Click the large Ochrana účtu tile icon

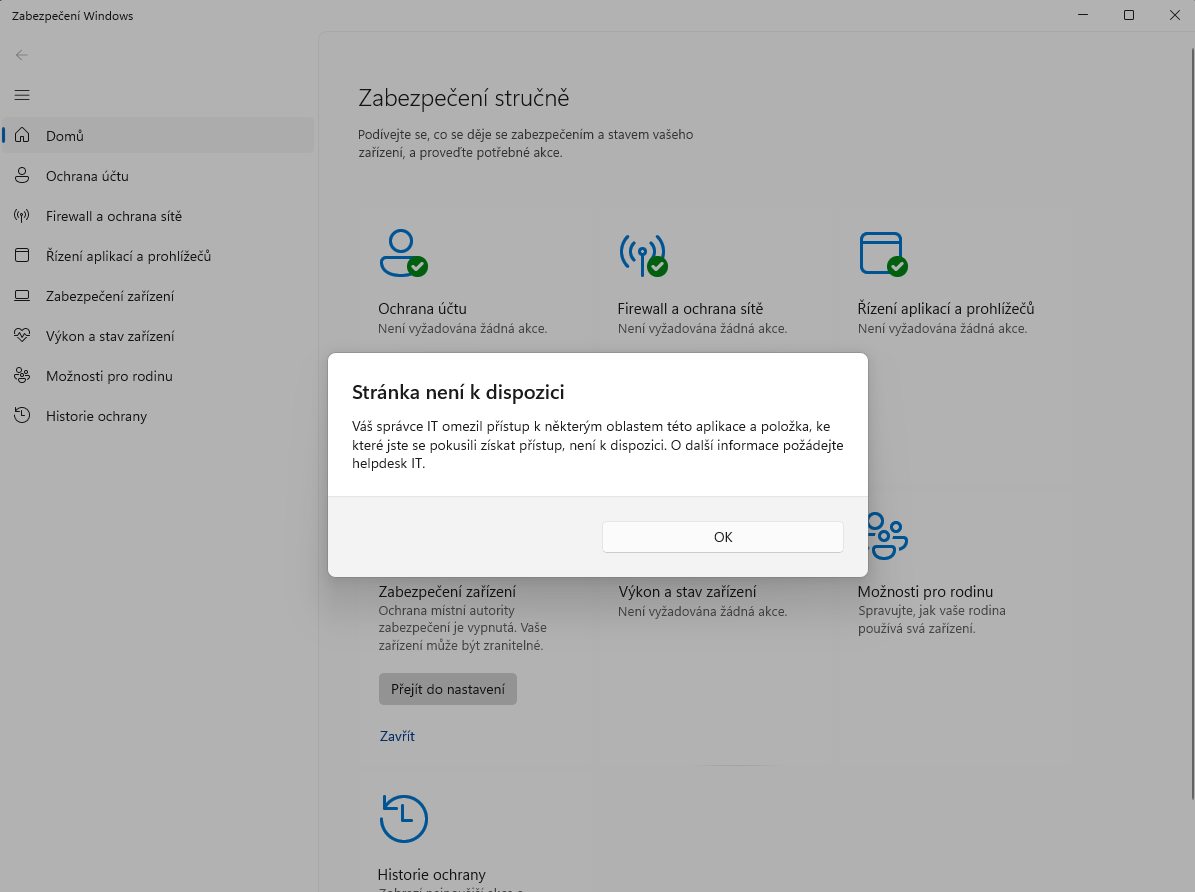403,253
